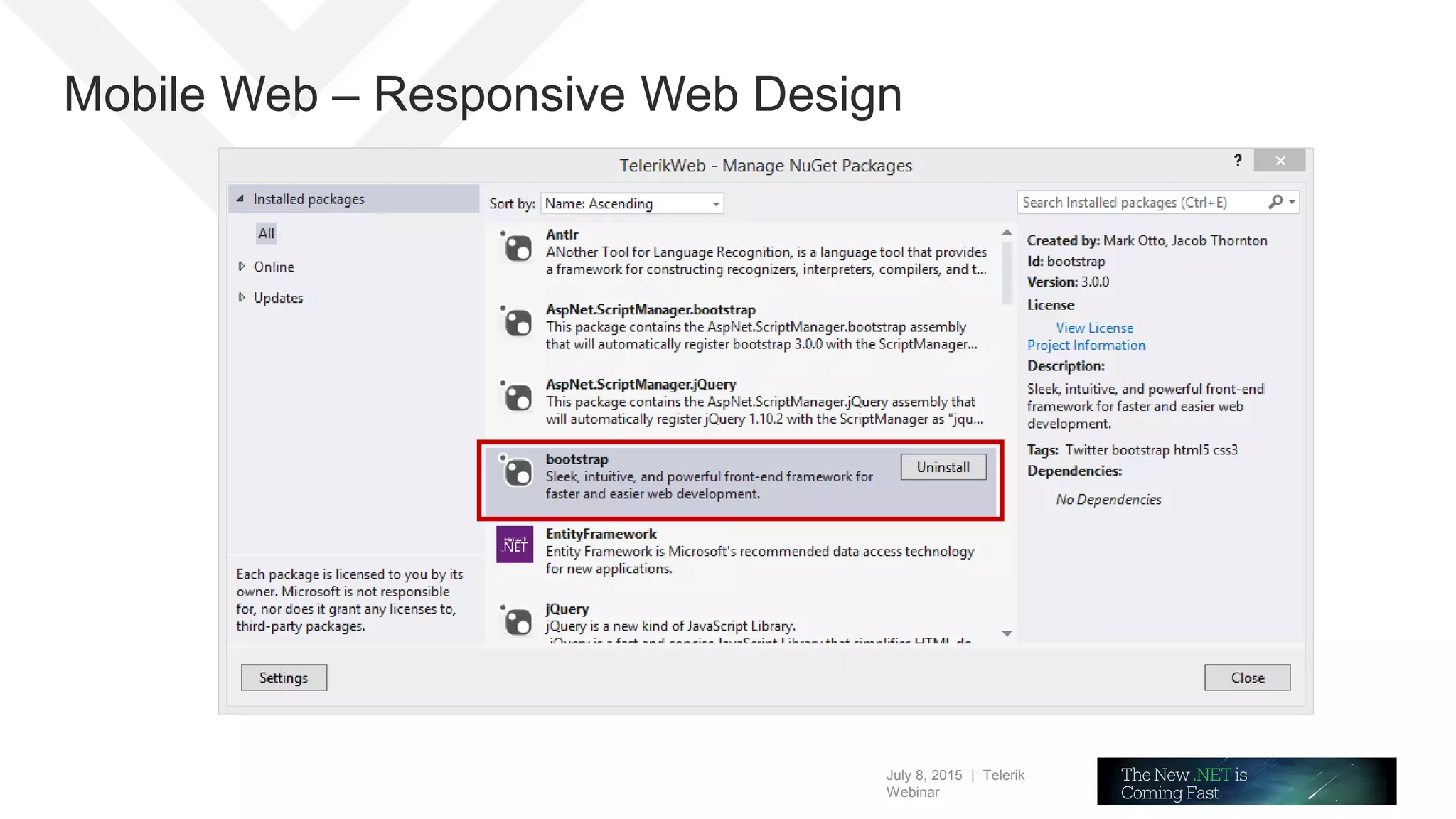Click the No Dependencies text
Screen dimensions: 1456x819
click(1108, 500)
